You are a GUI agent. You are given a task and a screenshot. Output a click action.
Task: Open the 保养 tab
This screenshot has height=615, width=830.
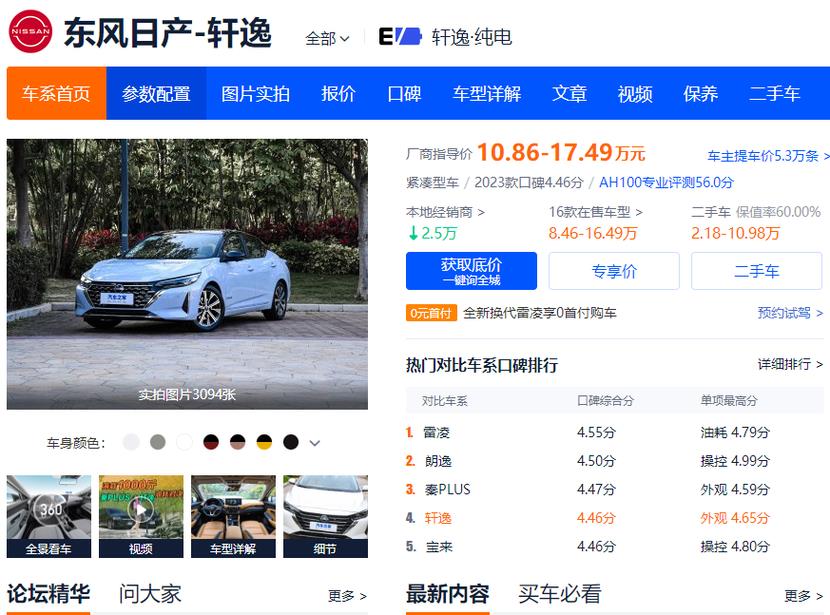(x=700, y=94)
